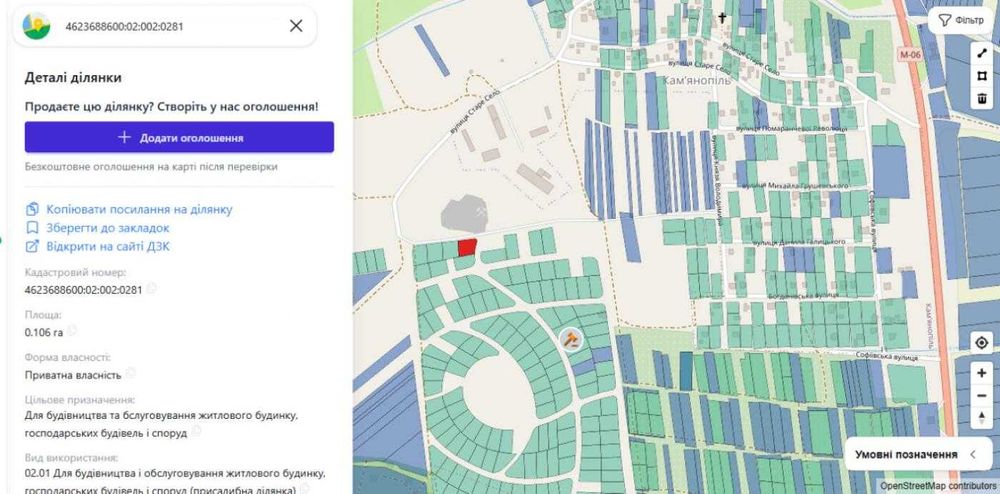Zoom out with the minus button
The image size is (1000, 494).
[x=982, y=396]
